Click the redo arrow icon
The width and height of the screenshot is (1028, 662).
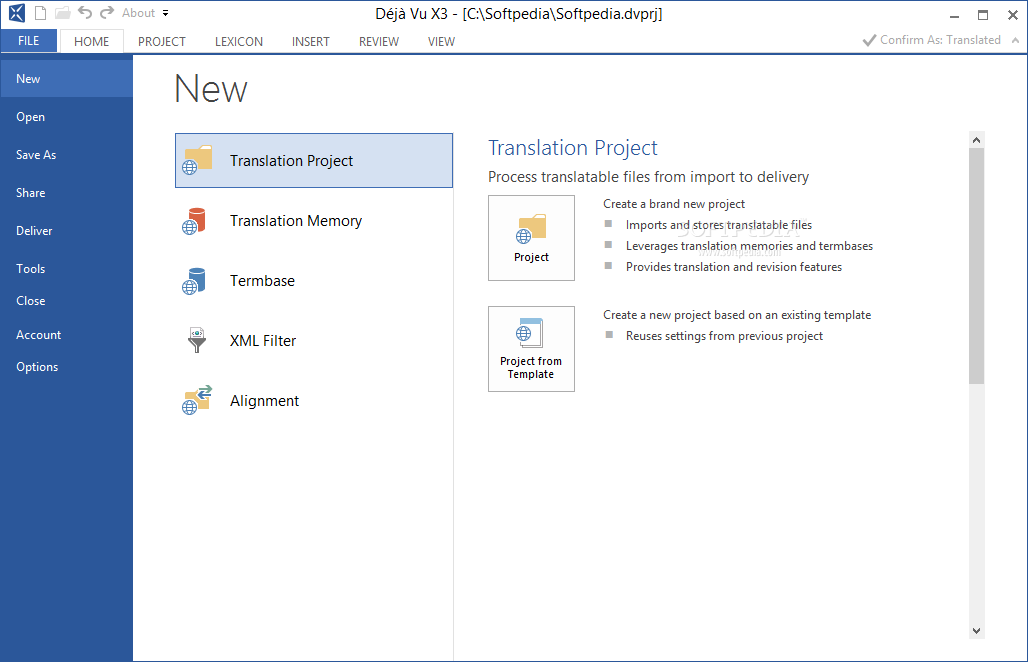pyautogui.click(x=107, y=12)
